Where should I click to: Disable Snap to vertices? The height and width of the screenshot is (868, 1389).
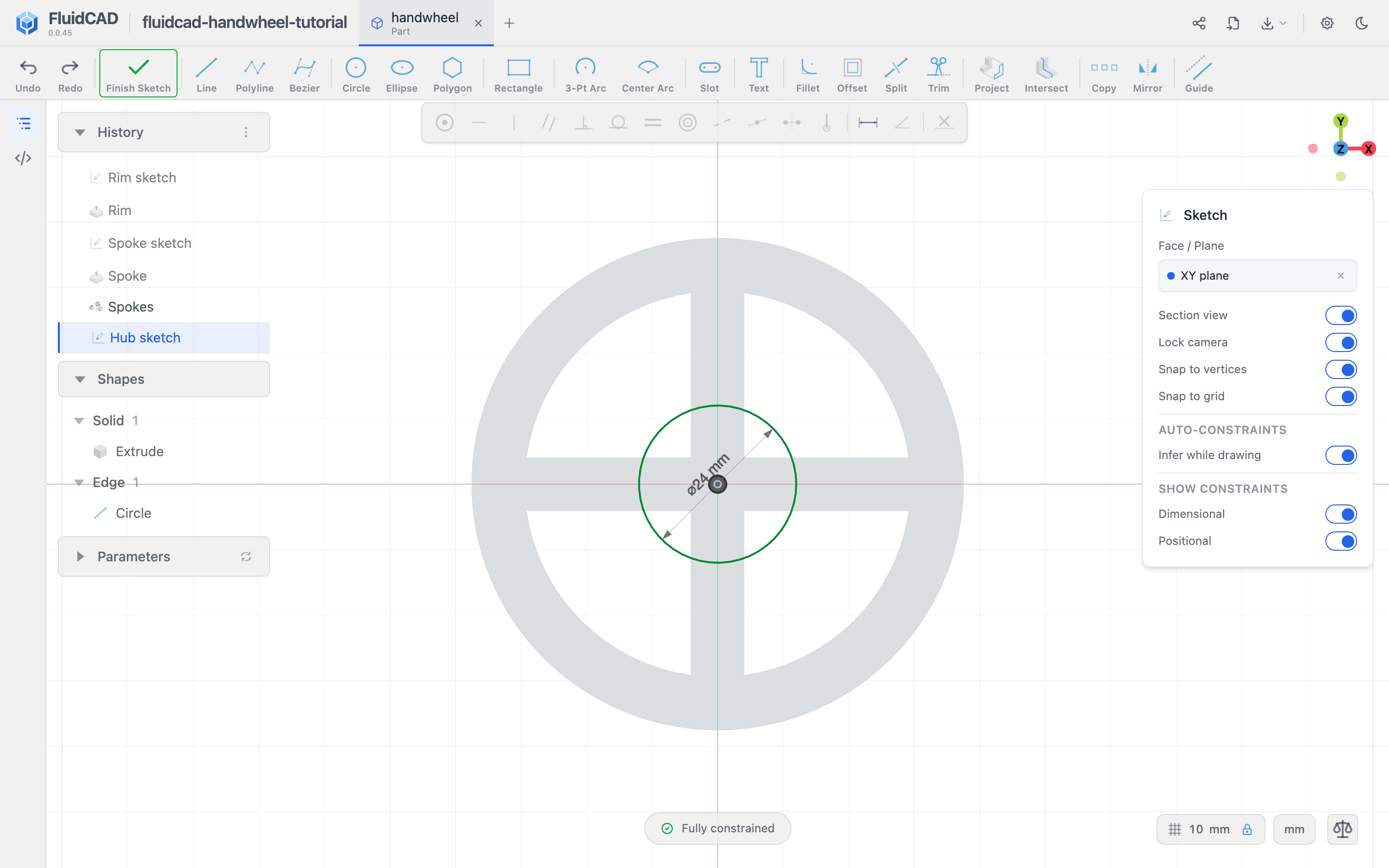pyautogui.click(x=1341, y=369)
